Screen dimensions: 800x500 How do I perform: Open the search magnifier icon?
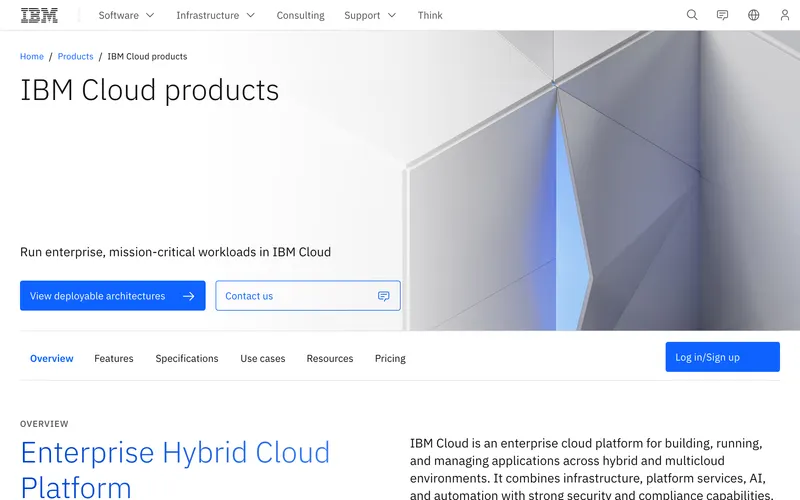tap(692, 15)
